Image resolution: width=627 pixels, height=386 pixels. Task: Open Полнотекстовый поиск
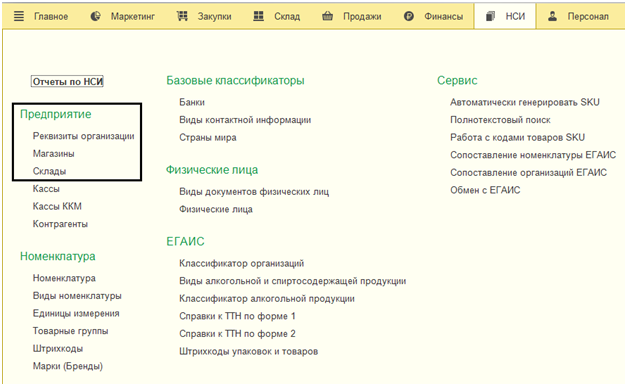(x=500, y=120)
